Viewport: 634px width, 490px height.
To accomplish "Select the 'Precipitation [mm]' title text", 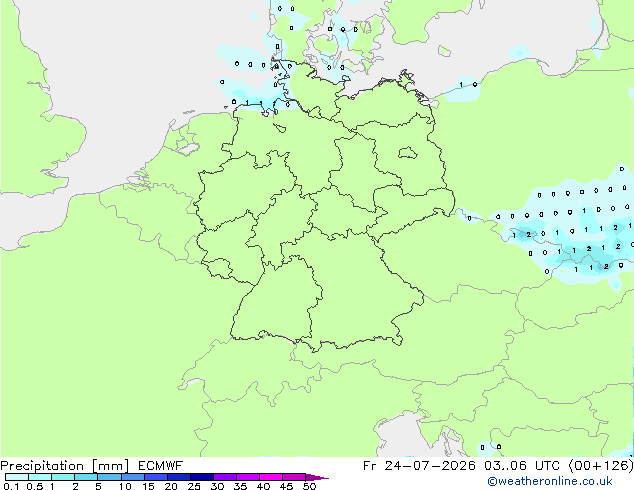I will (x=64, y=466).
